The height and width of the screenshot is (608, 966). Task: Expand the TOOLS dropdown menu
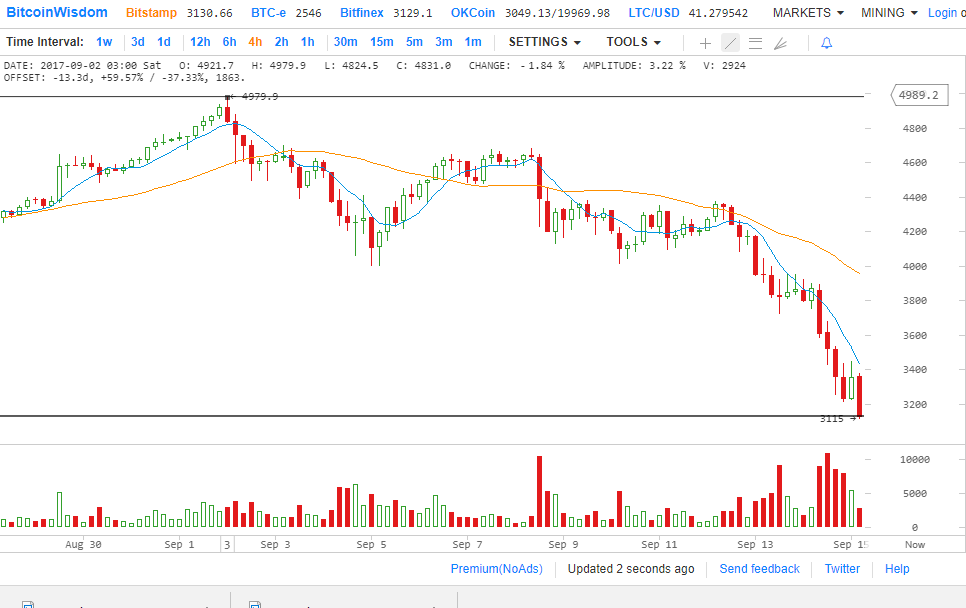click(633, 42)
